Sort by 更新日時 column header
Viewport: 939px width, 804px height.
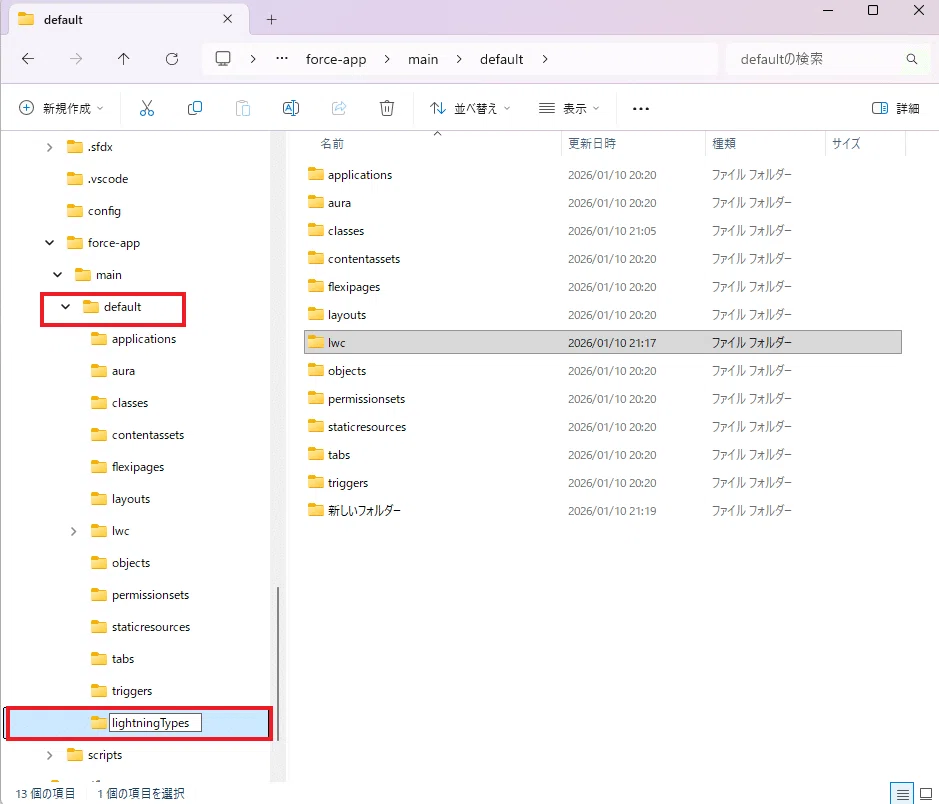592,144
